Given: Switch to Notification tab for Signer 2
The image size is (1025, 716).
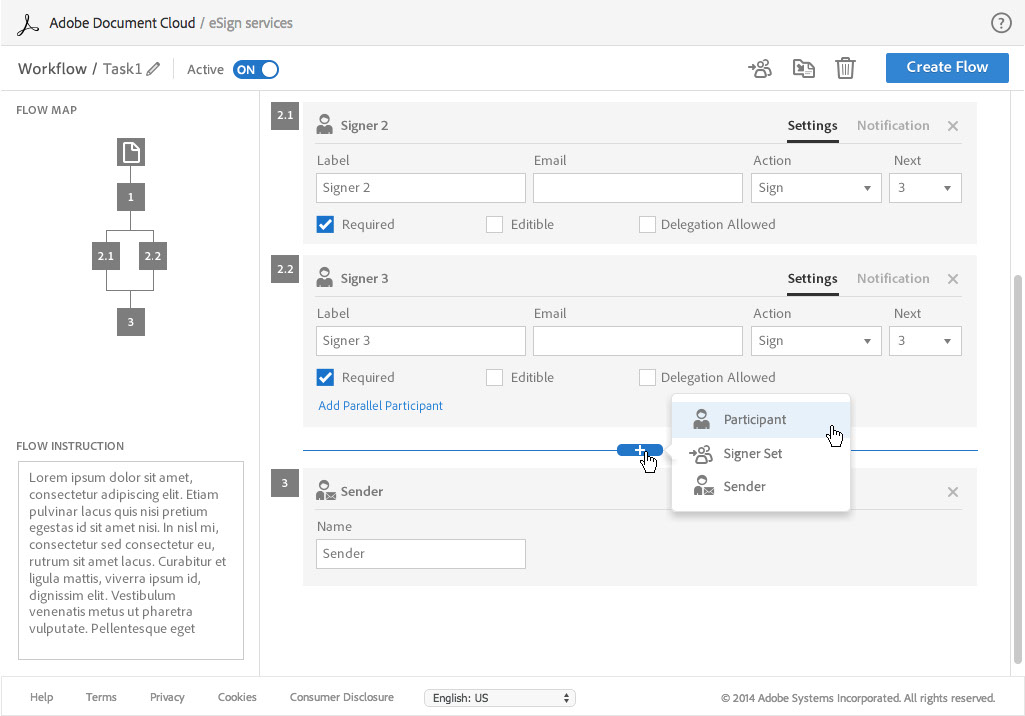Looking at the screenshot, I should (x=892, y=126).
